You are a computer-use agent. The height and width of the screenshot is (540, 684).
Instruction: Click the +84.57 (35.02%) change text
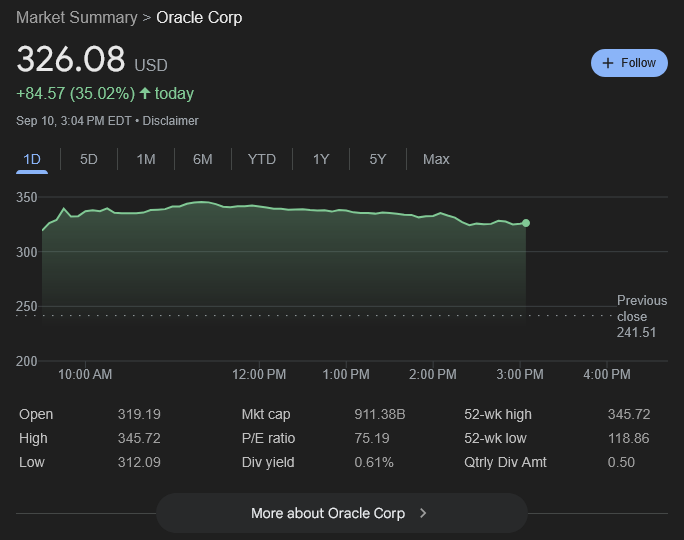click(75, 93)
